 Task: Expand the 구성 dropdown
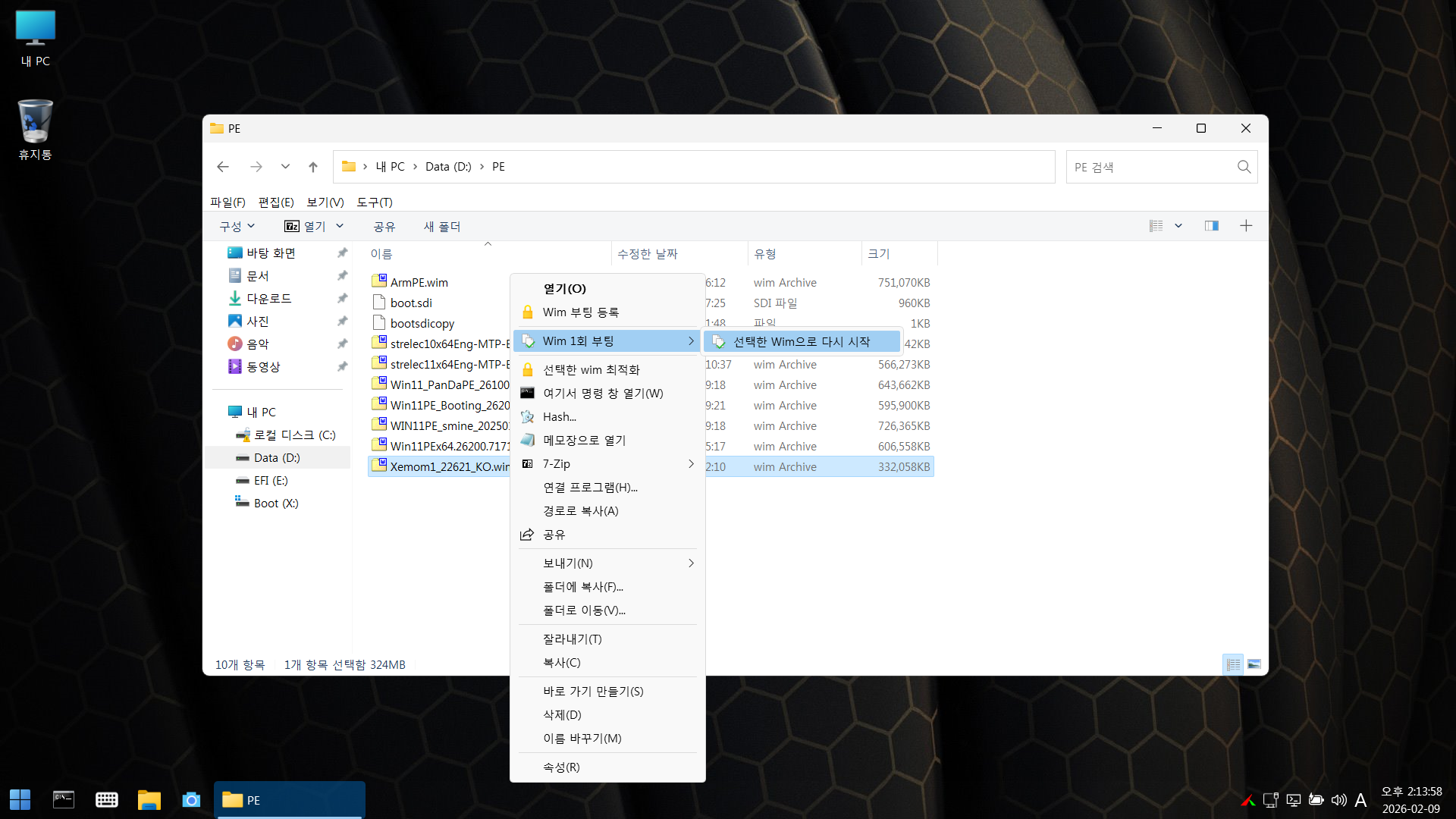pos(237,226)
